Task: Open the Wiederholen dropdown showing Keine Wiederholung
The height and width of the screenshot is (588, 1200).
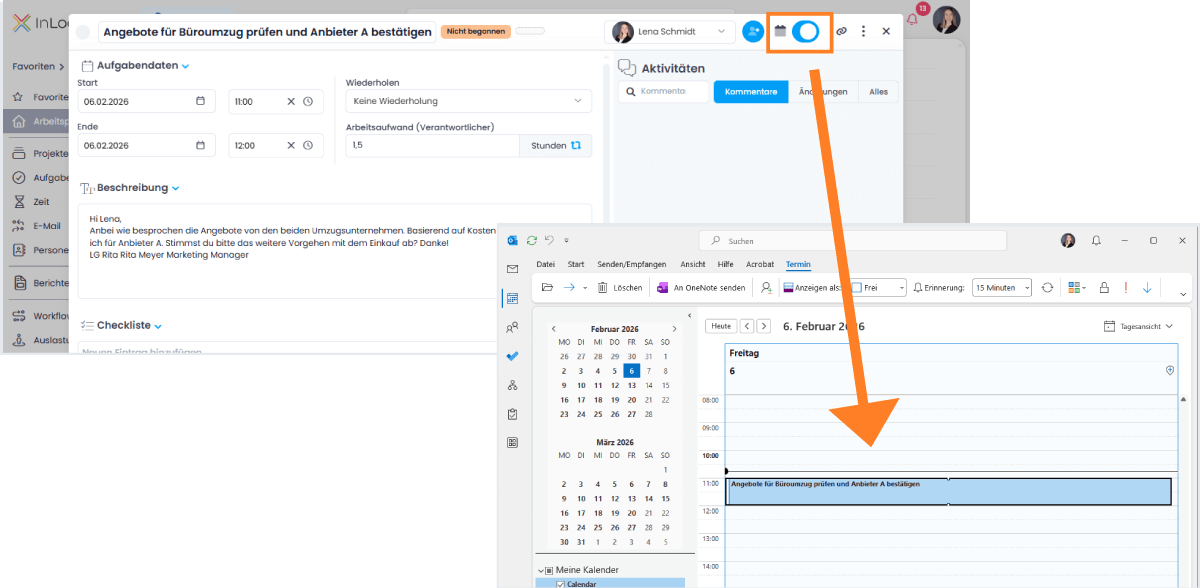Action: pos(467,101)
